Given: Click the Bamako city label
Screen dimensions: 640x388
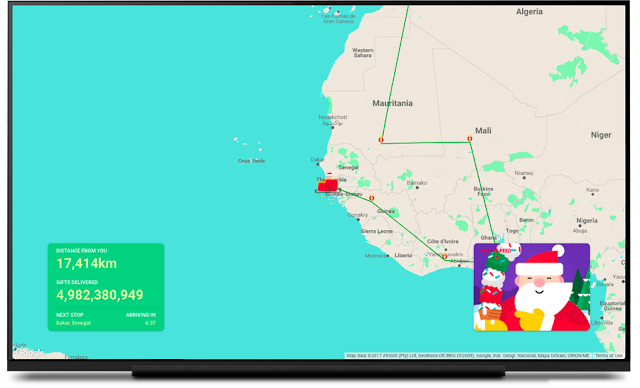Looking at the screenshot, I should click(x=417, y=183).
